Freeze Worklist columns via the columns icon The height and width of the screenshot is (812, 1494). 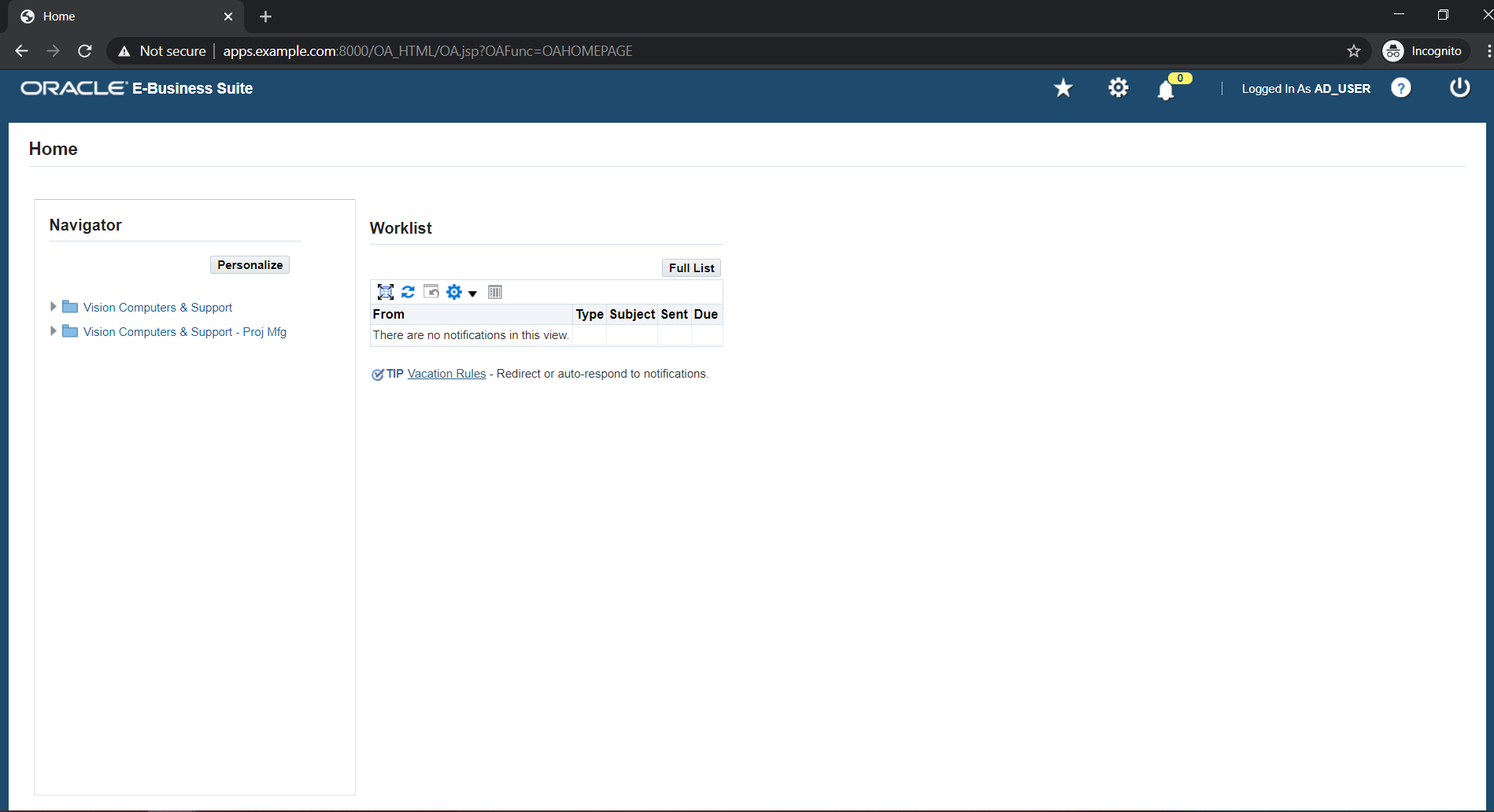(495, 291)
